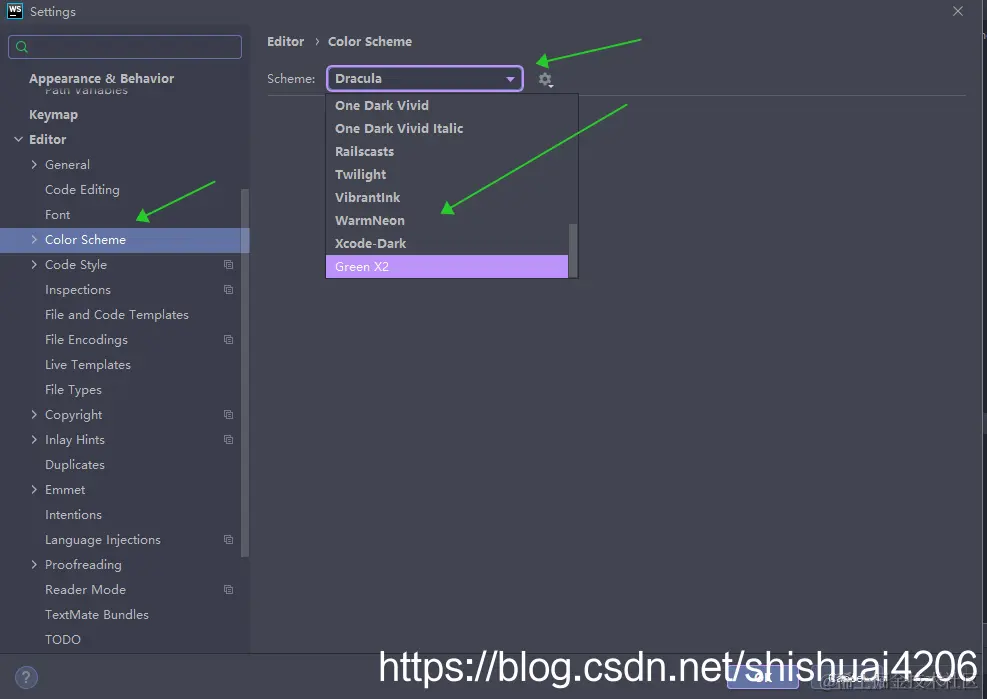Open the TODO settings page
Screen dimensions: 987x699
(63, 640)
